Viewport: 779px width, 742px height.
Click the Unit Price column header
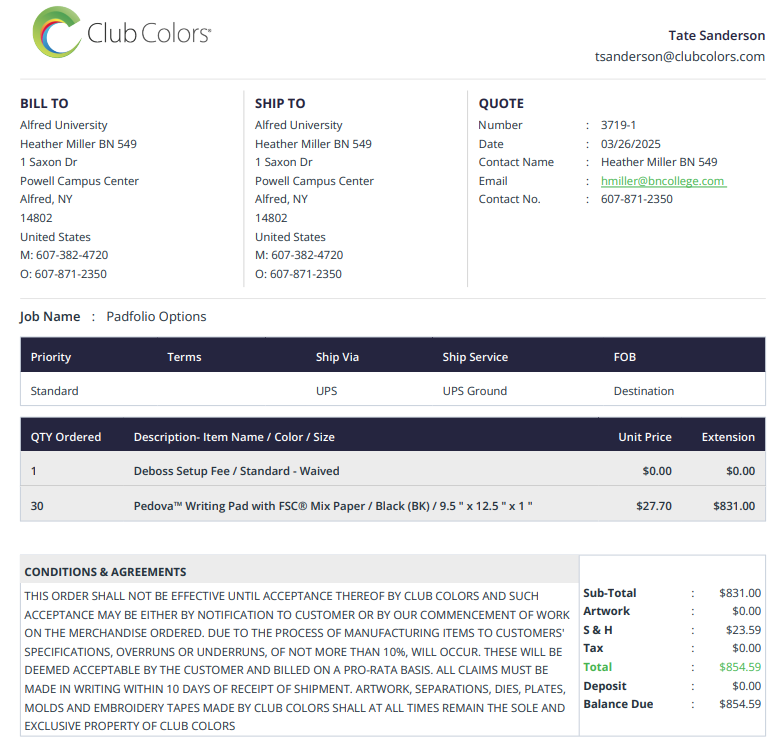644,437
